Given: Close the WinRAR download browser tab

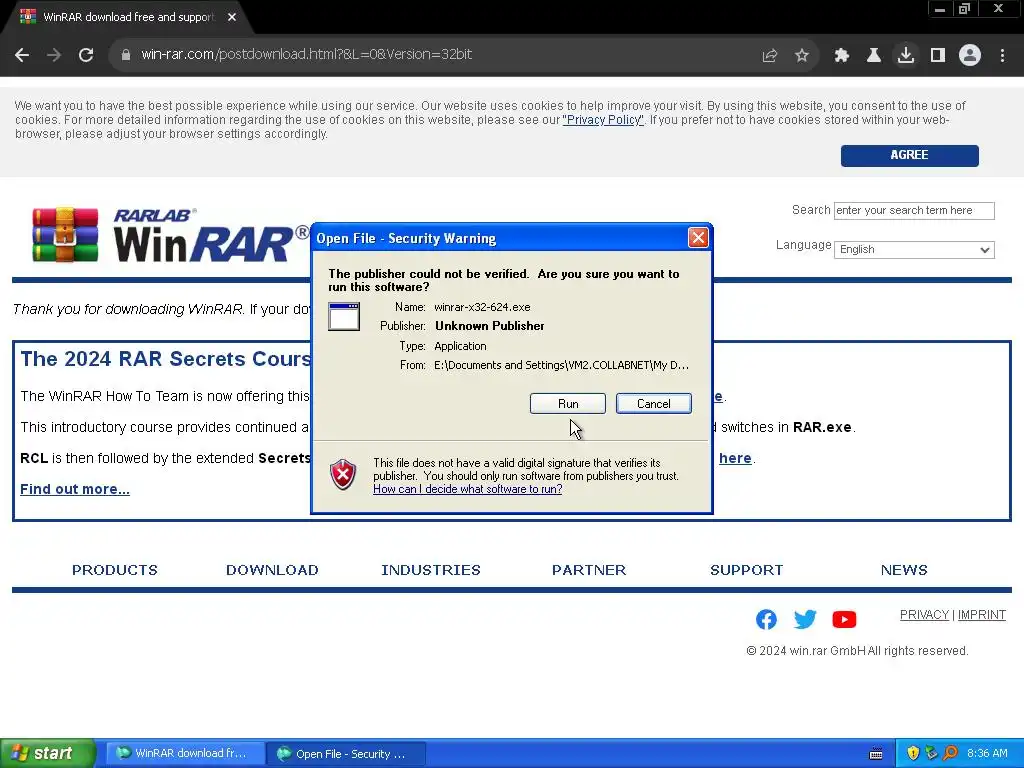Looking at the screenshot, I should [232, 17].
